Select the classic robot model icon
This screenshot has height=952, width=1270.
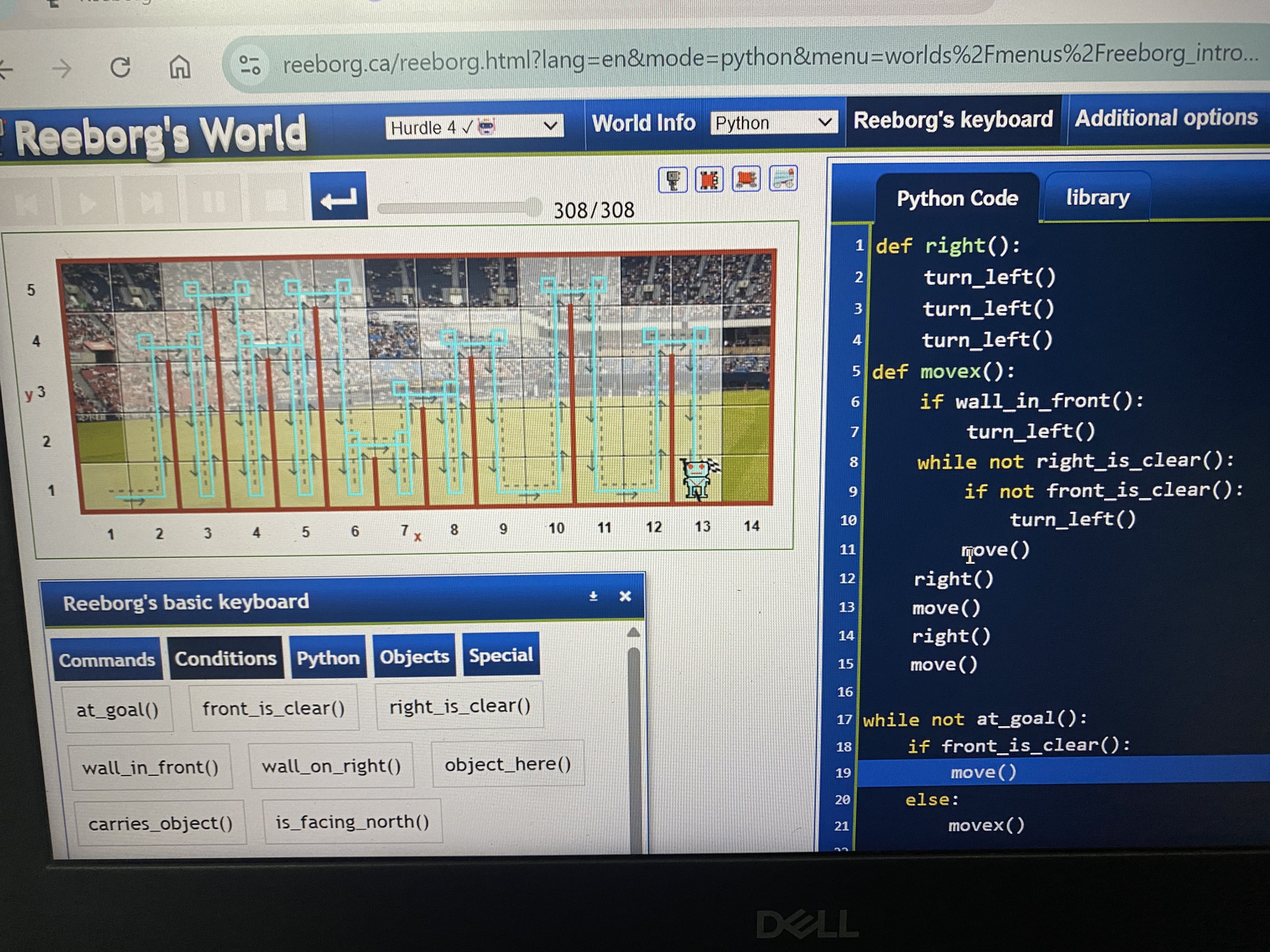pos(672,181)
